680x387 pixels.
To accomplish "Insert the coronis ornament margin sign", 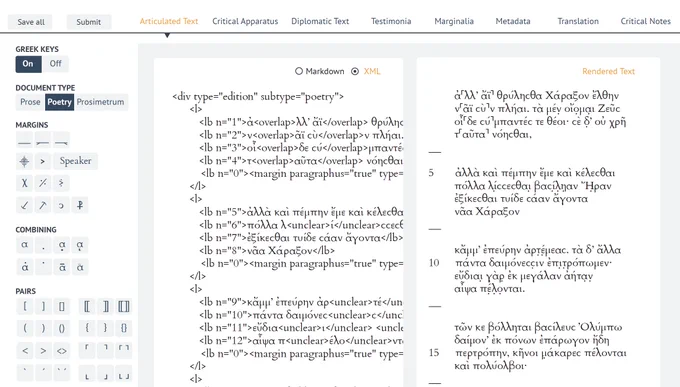I will [x=24, y=161].
